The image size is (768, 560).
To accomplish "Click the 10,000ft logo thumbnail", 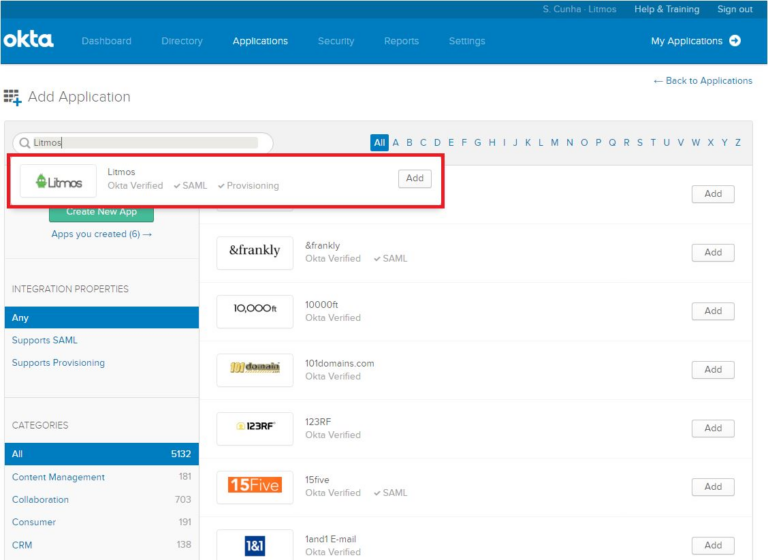I will click(x=255, y=311).
